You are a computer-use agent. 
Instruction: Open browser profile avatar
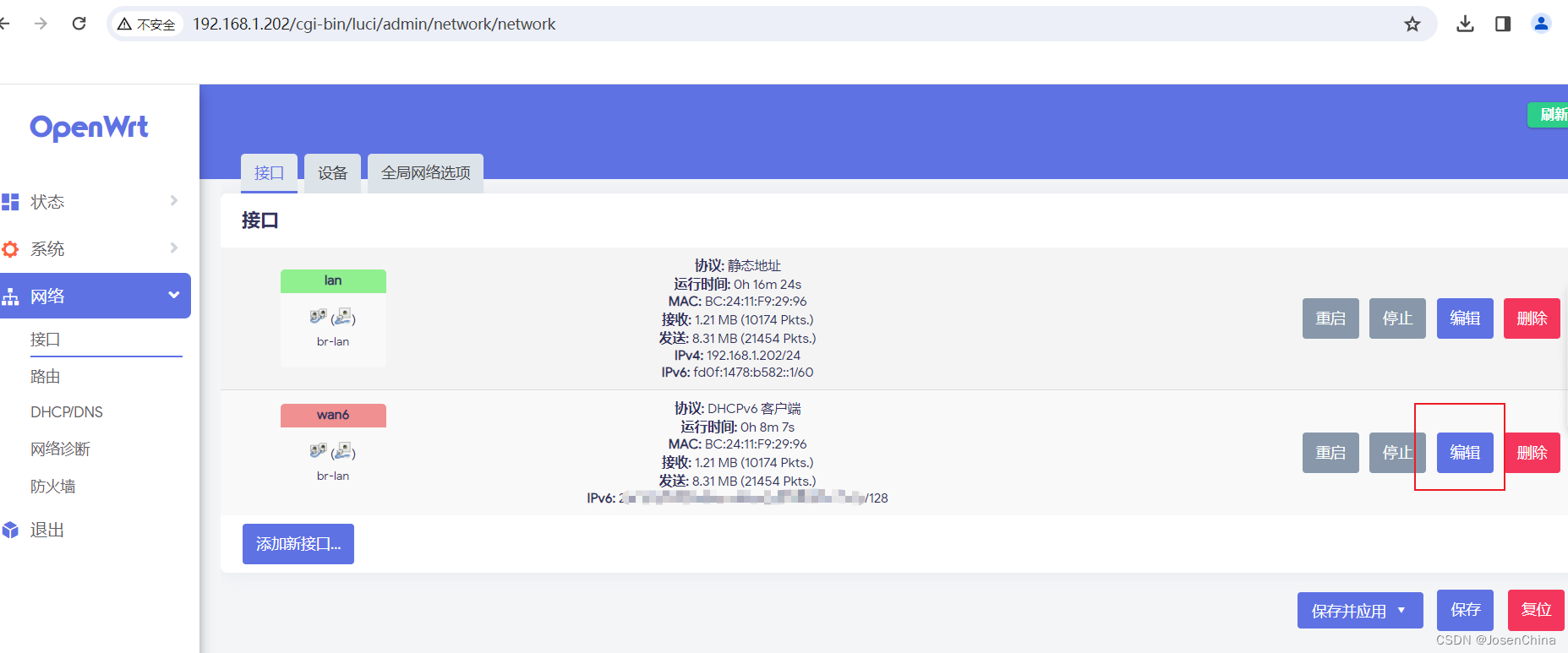[1541, 24]
